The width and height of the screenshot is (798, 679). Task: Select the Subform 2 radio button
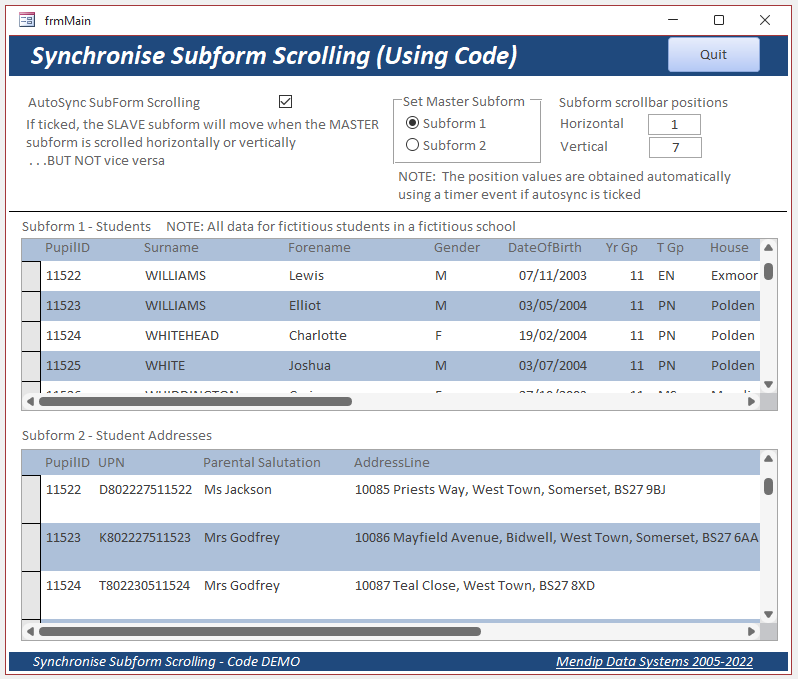(412, 145)
